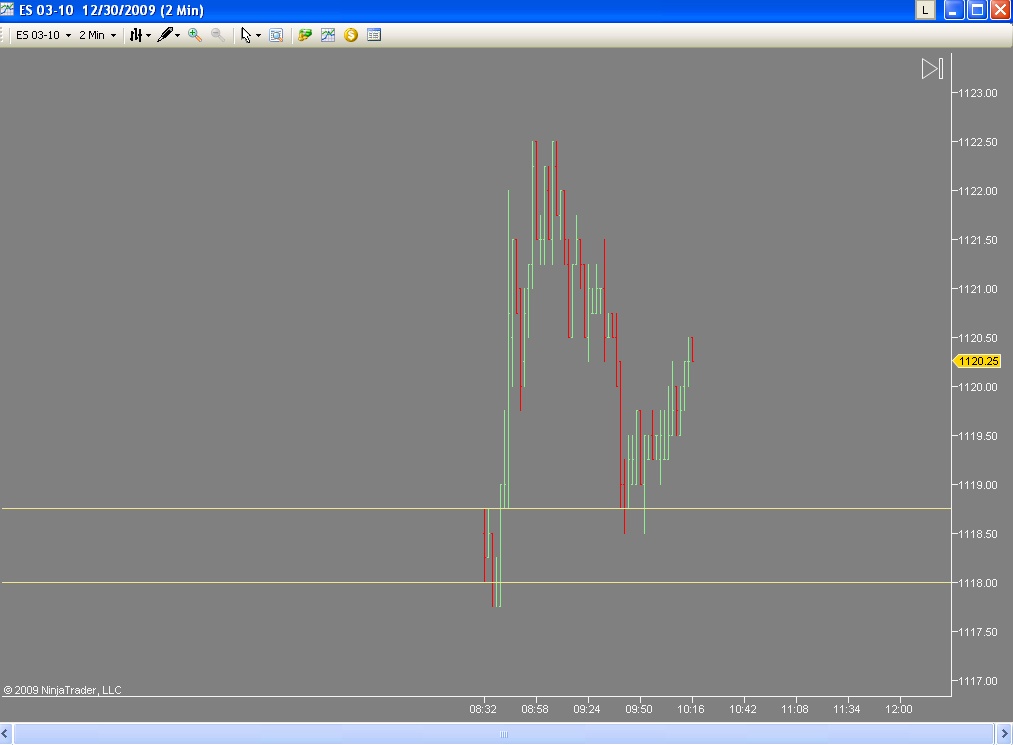The width and height of the screenshot is (1013, 745).
Task: Expand the cursor type dropdown arrow
Action: [x=258, y=36]
